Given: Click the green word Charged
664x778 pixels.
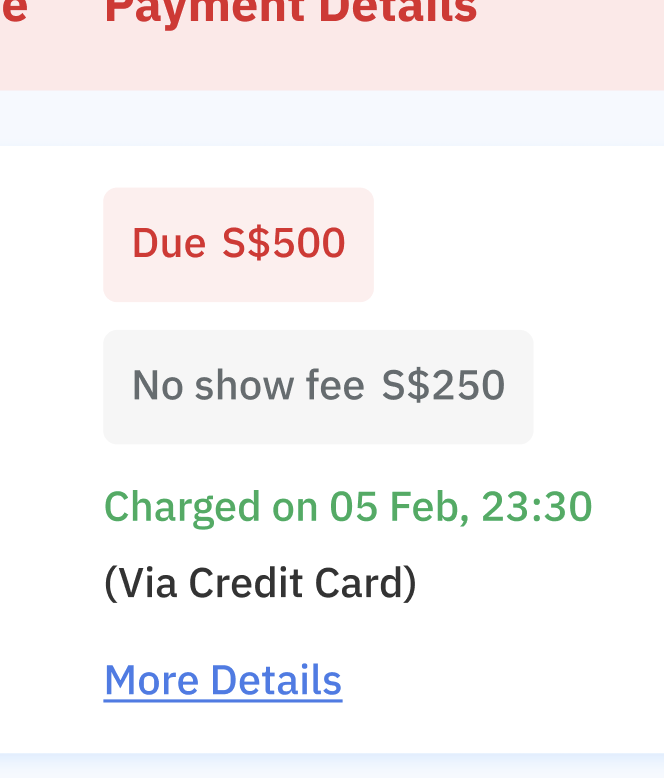Looking at the screenshot, I should [182, 507].
